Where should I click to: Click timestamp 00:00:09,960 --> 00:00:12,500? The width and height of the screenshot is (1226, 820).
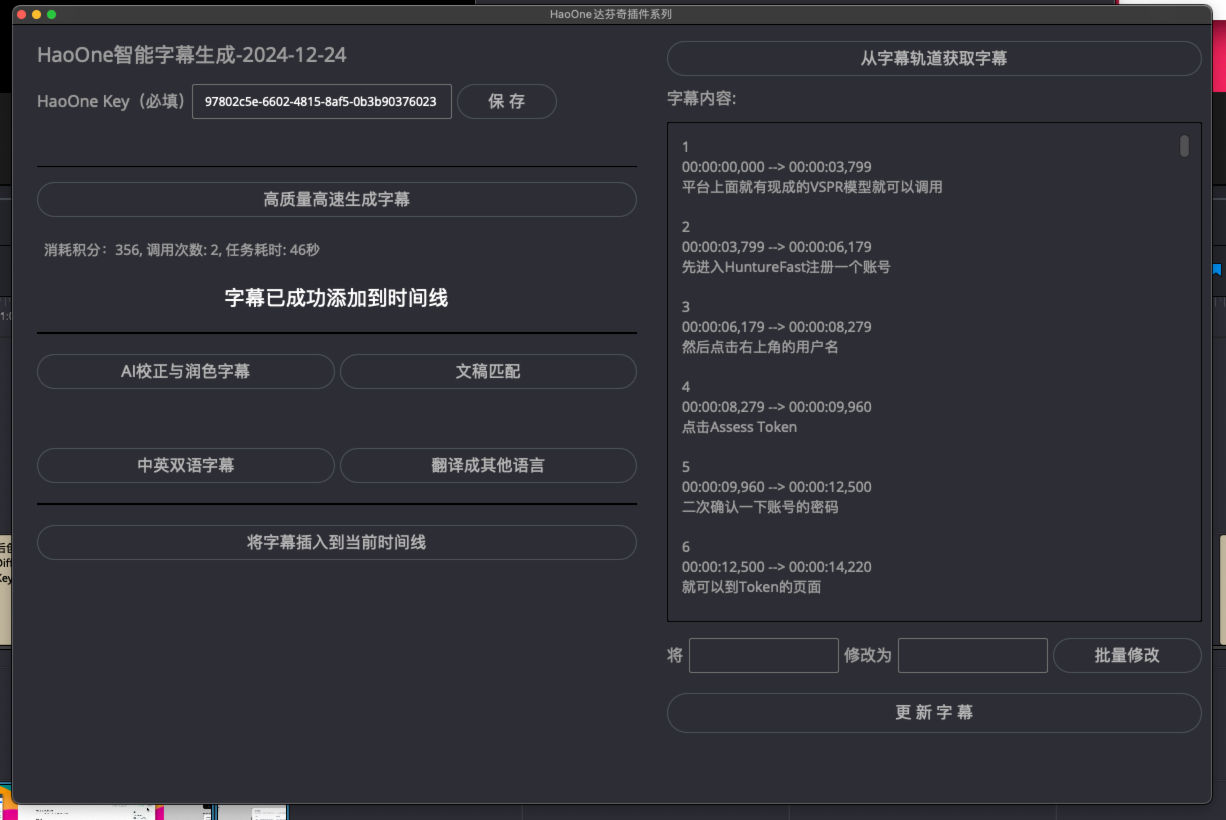[x=777, y=487]
